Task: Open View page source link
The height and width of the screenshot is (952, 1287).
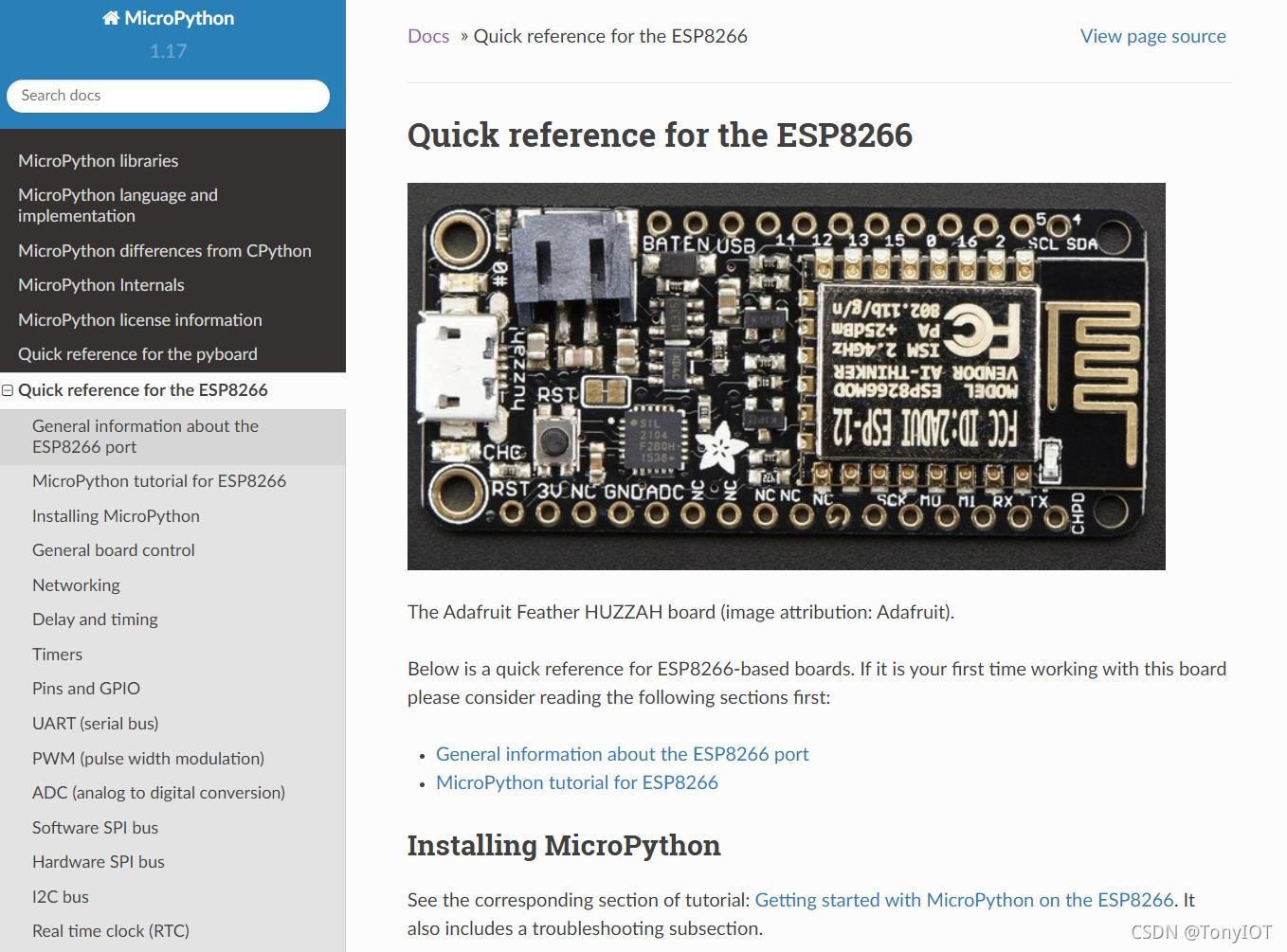Action: pyautogui.click(x=1152, y=36)
